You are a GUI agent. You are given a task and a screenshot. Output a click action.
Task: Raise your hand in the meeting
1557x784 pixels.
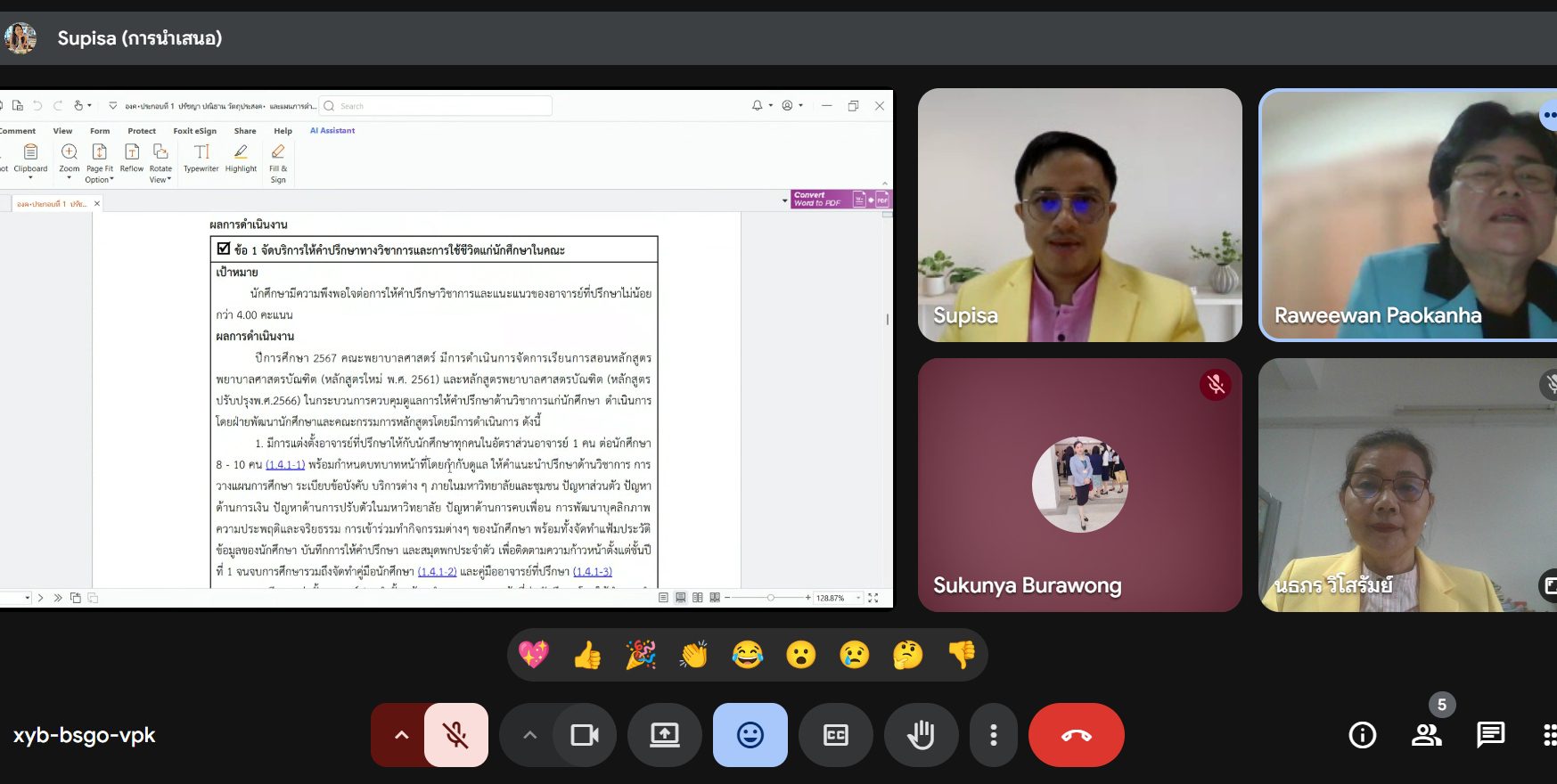[x=922, y=735]
